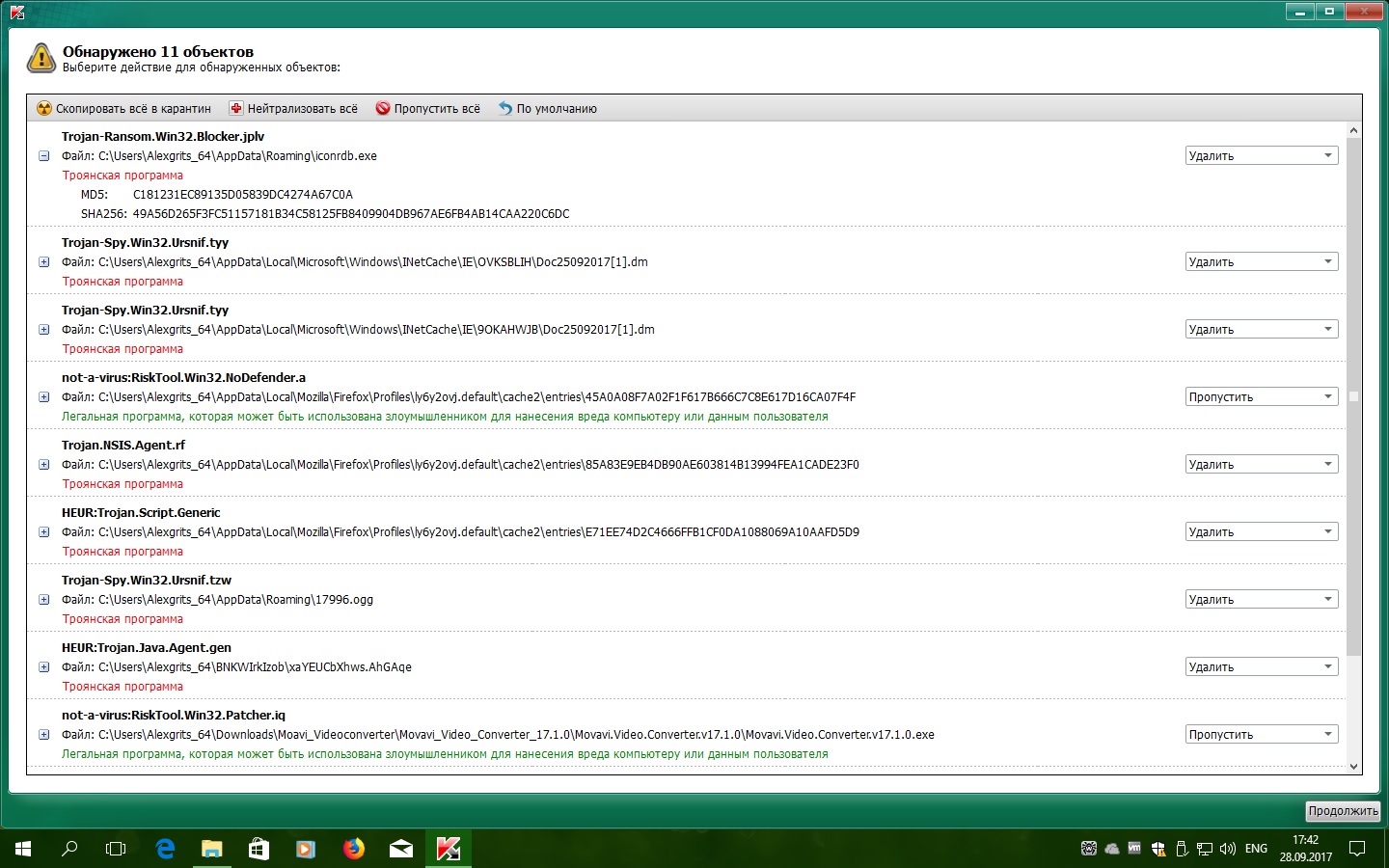This screenshot has width=1389, height=868.
Task: Click the not-a-virus:RiskTool.Win32.NoDefender.a name
Action: point(183,377)
